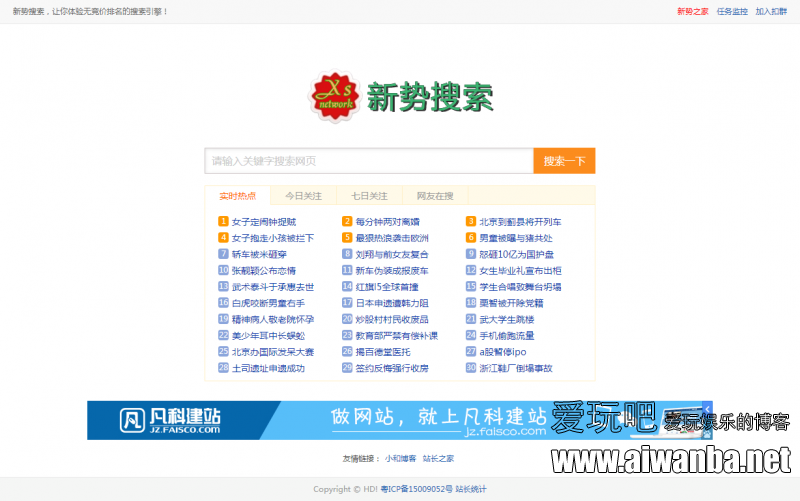Image resolution: width=800 pixels, height=501 pixels.
Task: Open hot topic 白虎咬断男童右手
Action: tap(268, 304)
